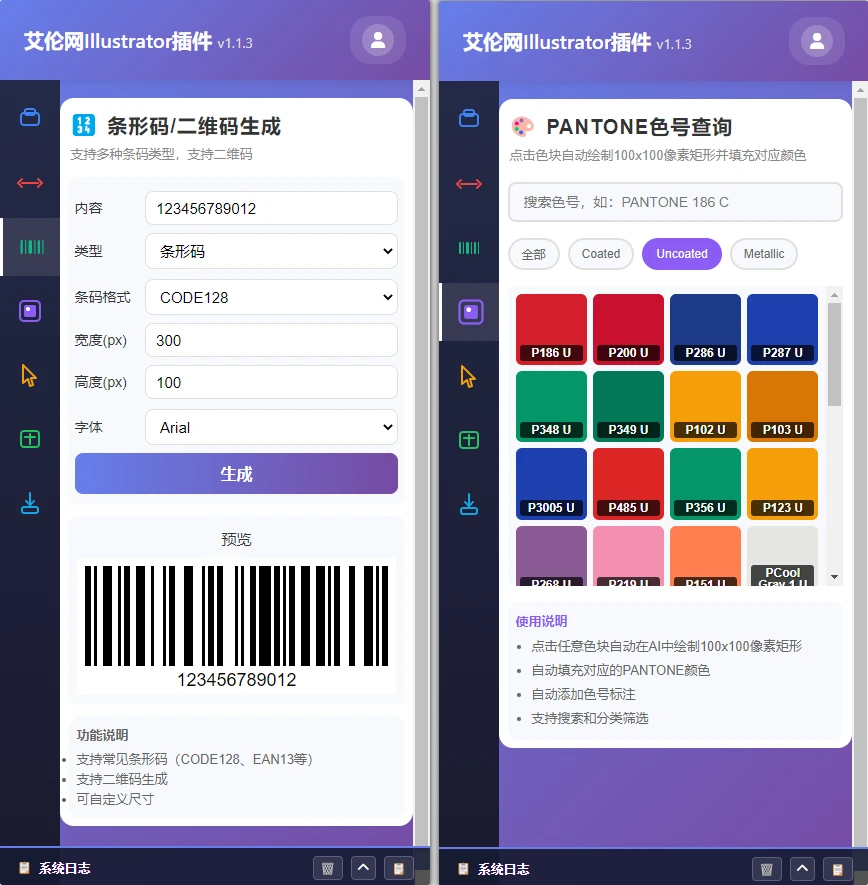Open the 字体 dropdown showing Arial
This screenshot has height=885, width=868.
pos(271,427)
